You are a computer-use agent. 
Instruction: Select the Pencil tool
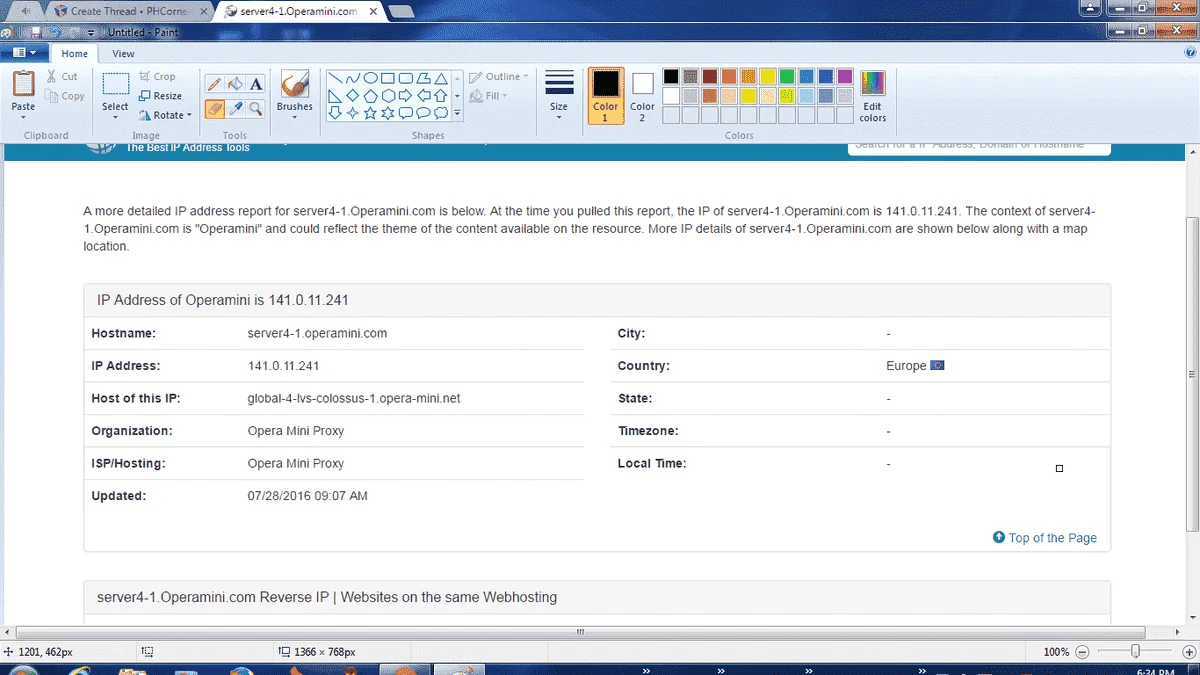[x=214, y=84]
